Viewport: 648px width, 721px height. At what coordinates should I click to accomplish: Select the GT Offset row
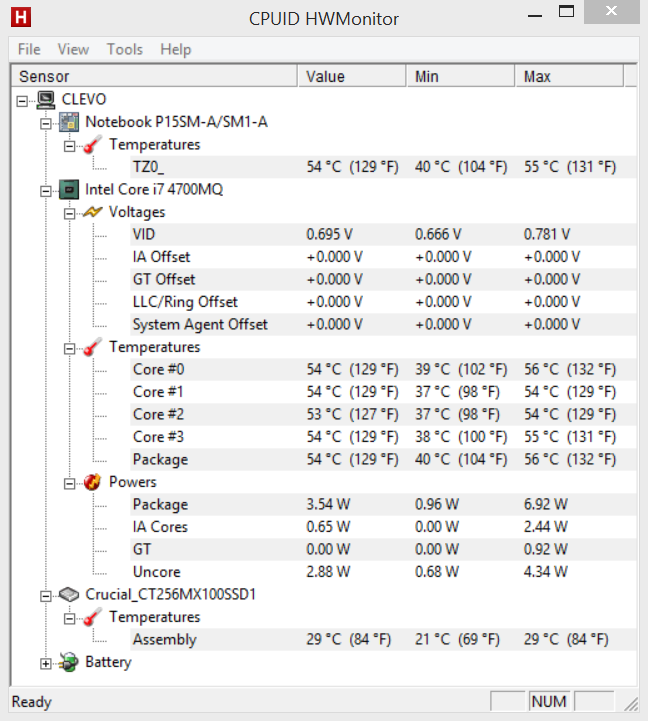point(384,280)
